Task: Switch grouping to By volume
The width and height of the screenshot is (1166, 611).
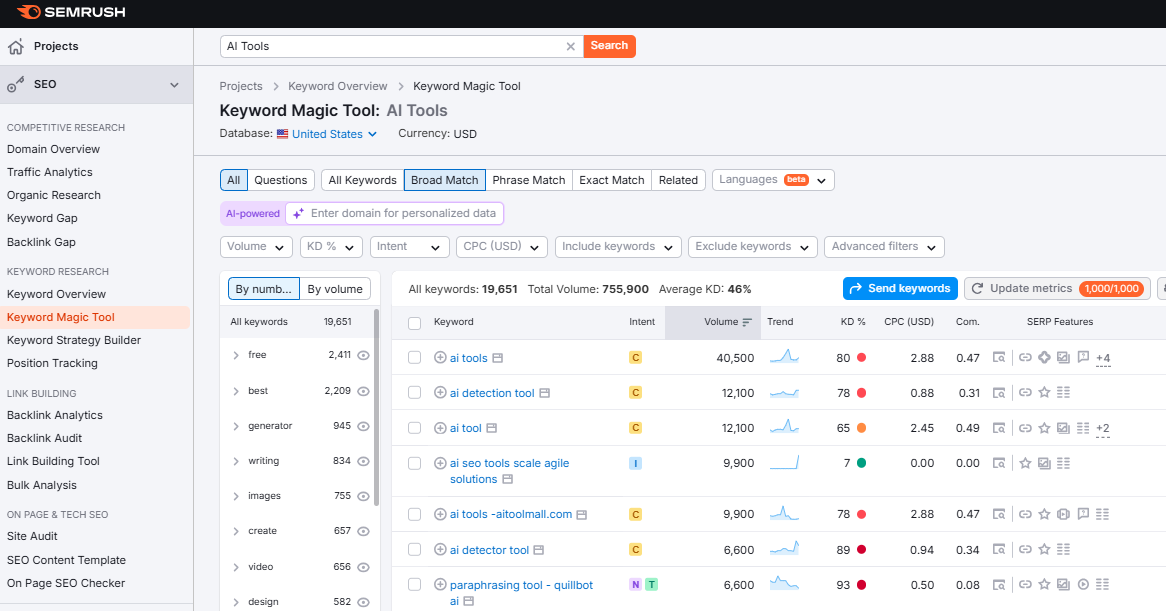Action: (335, 289)
